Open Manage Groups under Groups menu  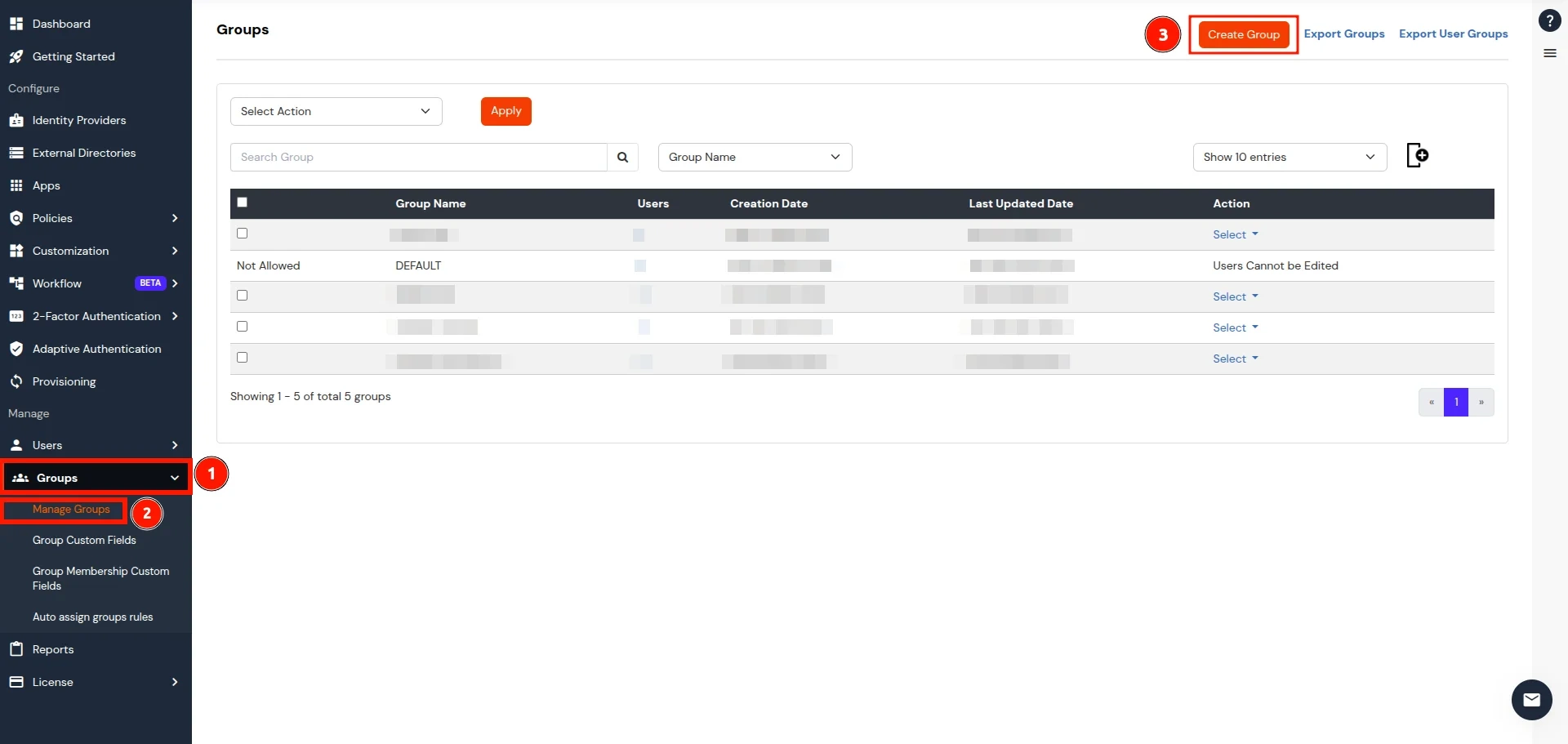(x=71, y=509)
